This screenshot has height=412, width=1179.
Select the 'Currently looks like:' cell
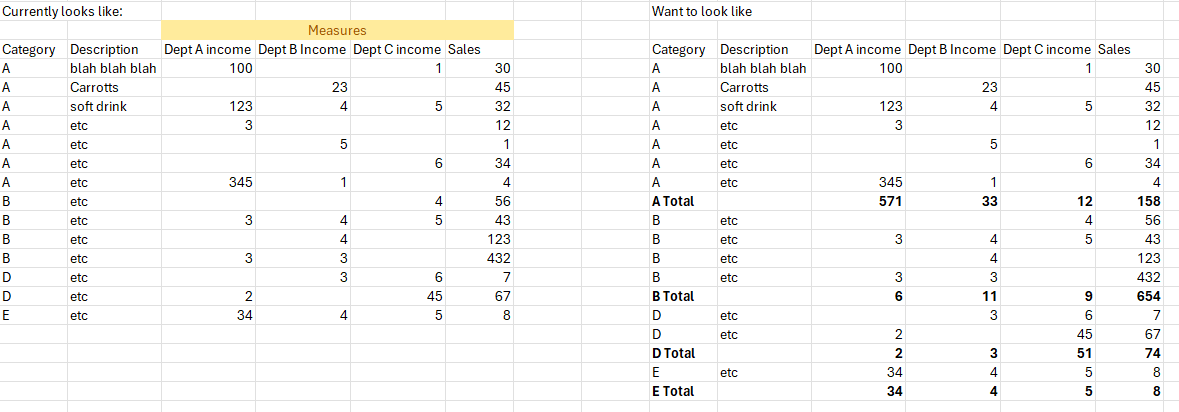pyautogui.click(x=62, y=11)
